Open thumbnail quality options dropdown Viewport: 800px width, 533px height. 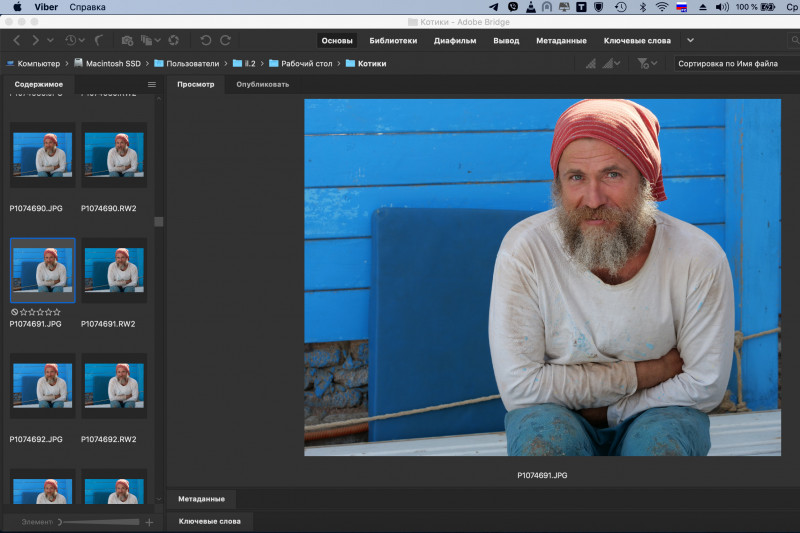(611, 64)
